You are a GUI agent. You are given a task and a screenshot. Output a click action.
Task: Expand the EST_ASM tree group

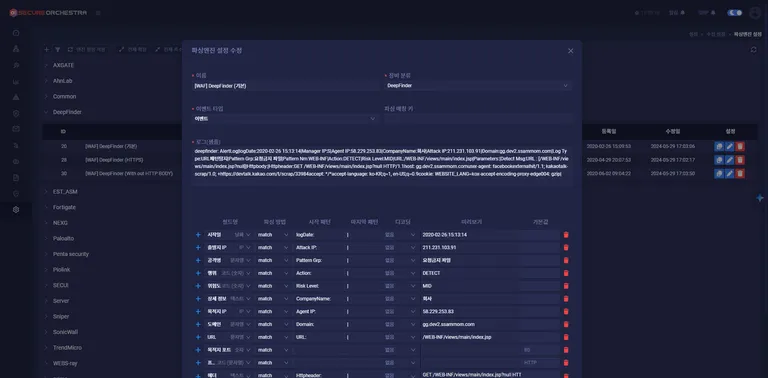coord(47,192)
